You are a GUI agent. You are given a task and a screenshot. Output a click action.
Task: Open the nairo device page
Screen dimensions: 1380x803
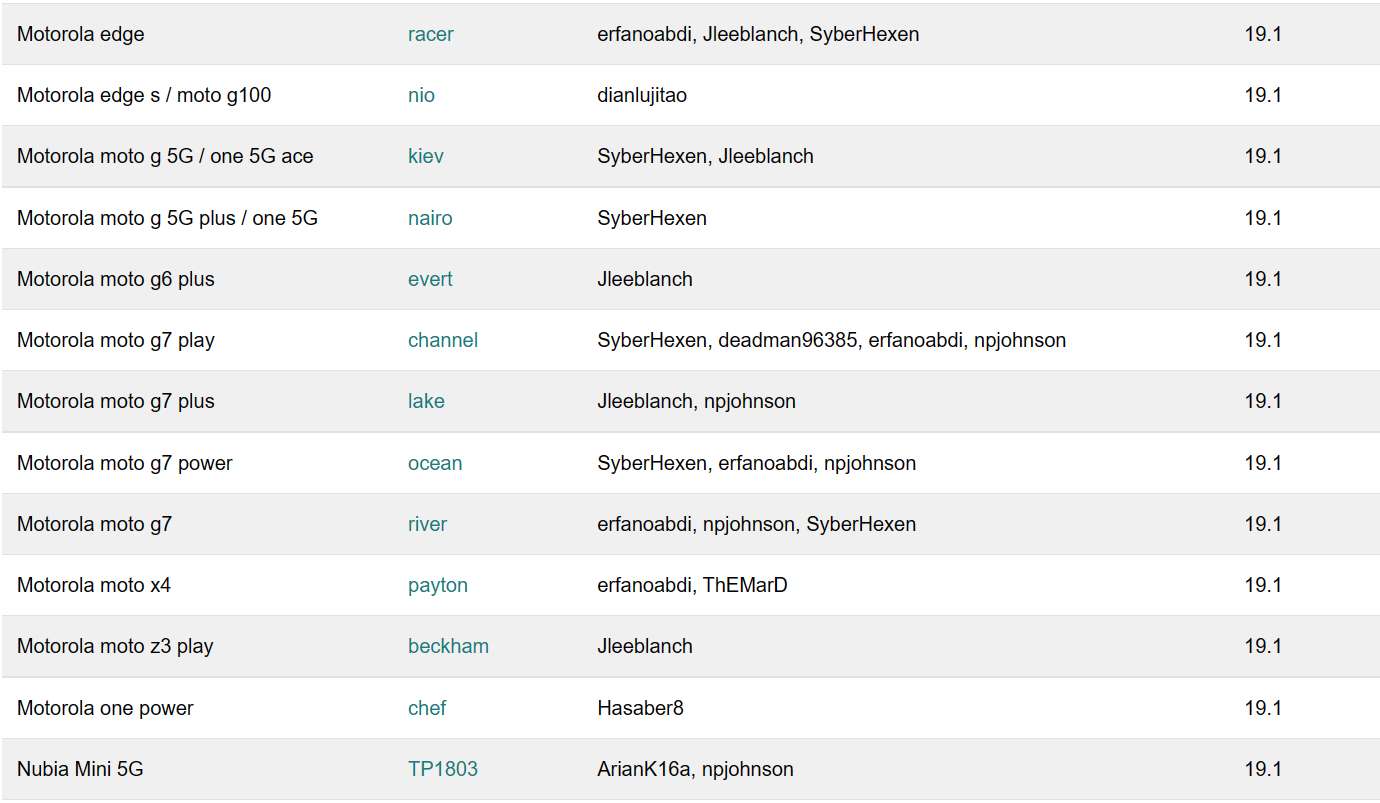coord(430,218)
